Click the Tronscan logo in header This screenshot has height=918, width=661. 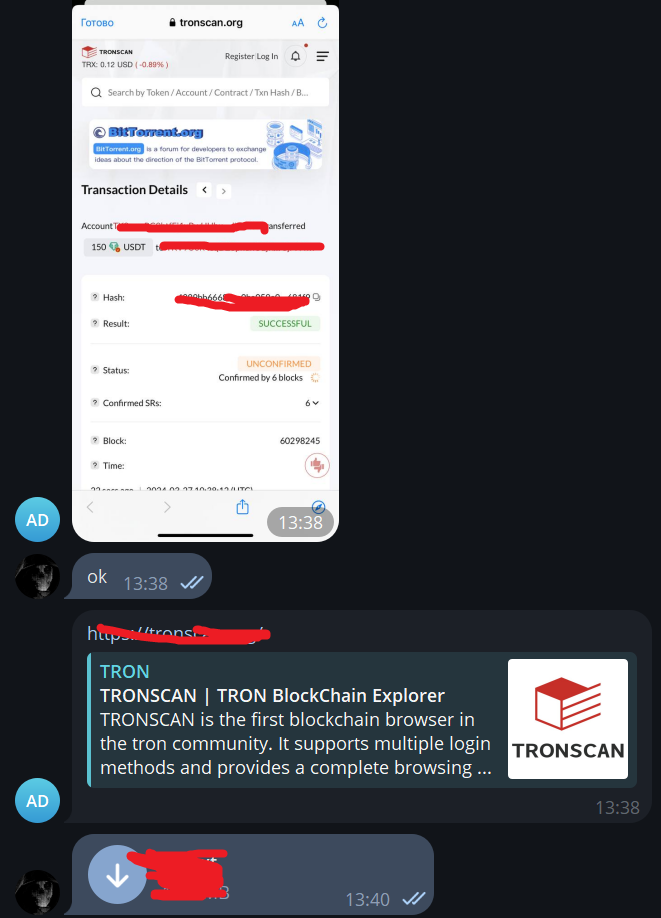point(107,52)
